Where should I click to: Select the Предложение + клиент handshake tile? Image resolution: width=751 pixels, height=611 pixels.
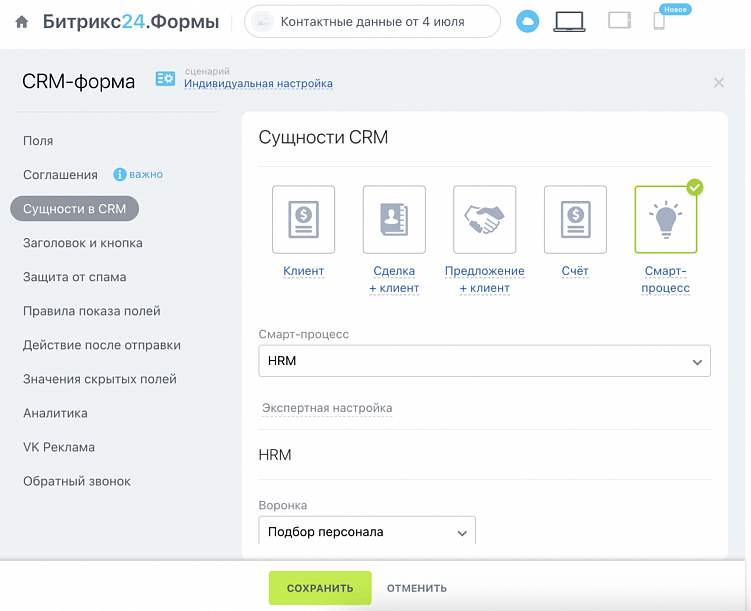pos(484,219)
